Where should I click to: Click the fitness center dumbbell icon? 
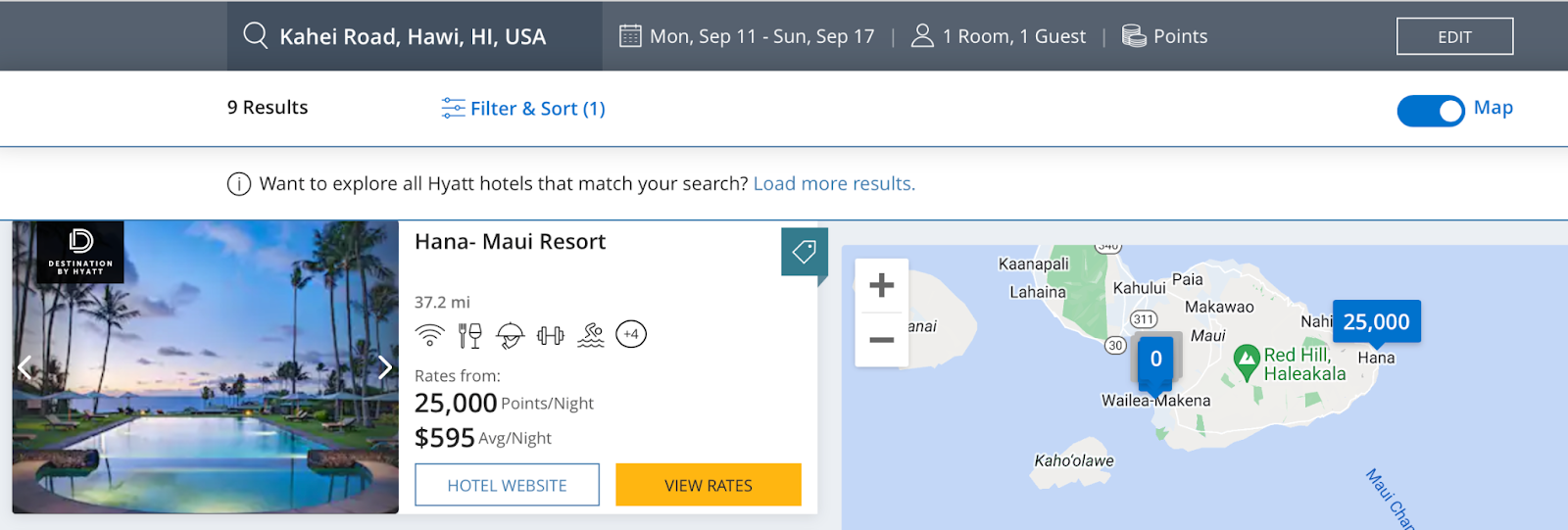click(551, 335)
